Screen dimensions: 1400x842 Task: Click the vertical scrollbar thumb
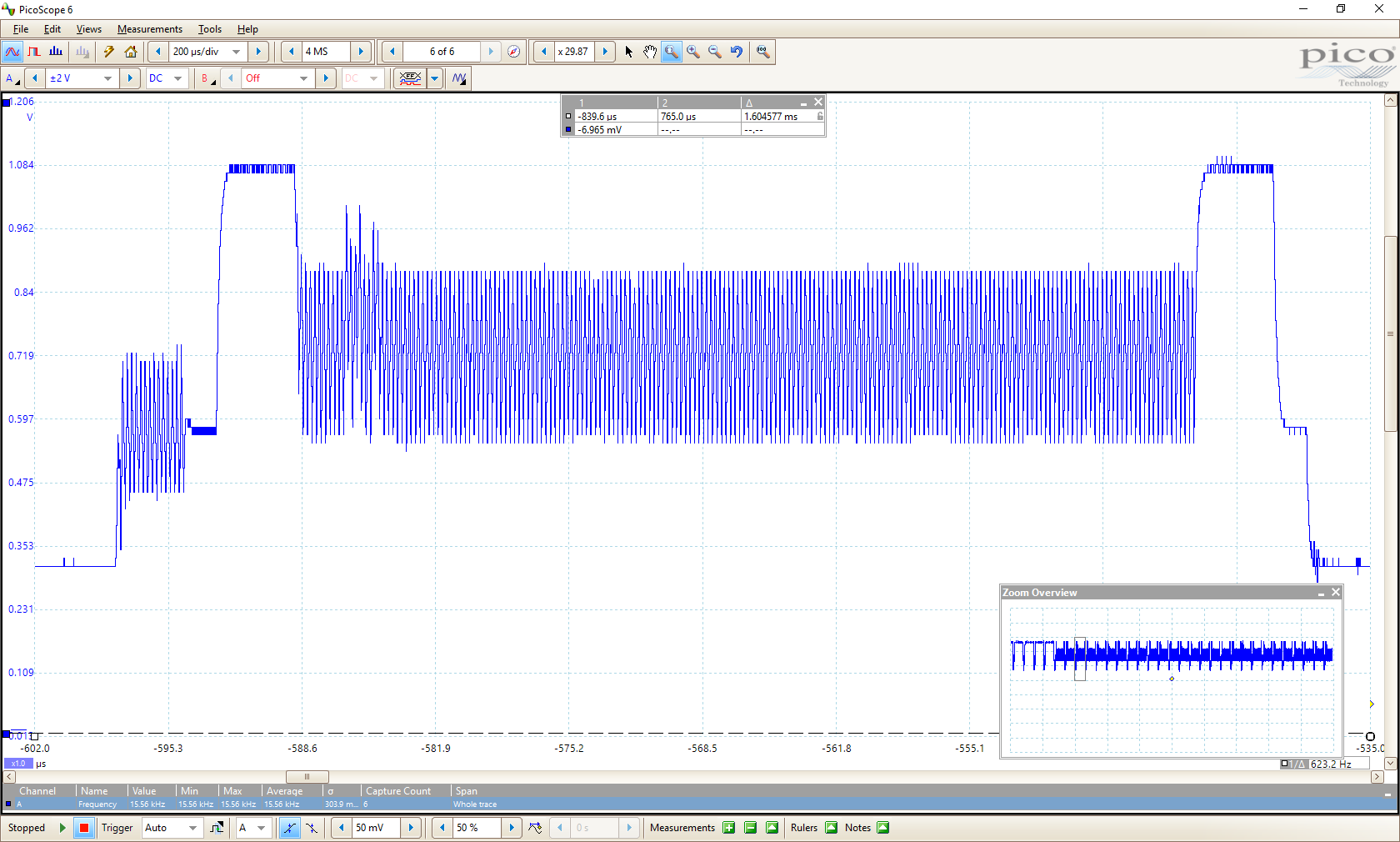coord(1390,333)
